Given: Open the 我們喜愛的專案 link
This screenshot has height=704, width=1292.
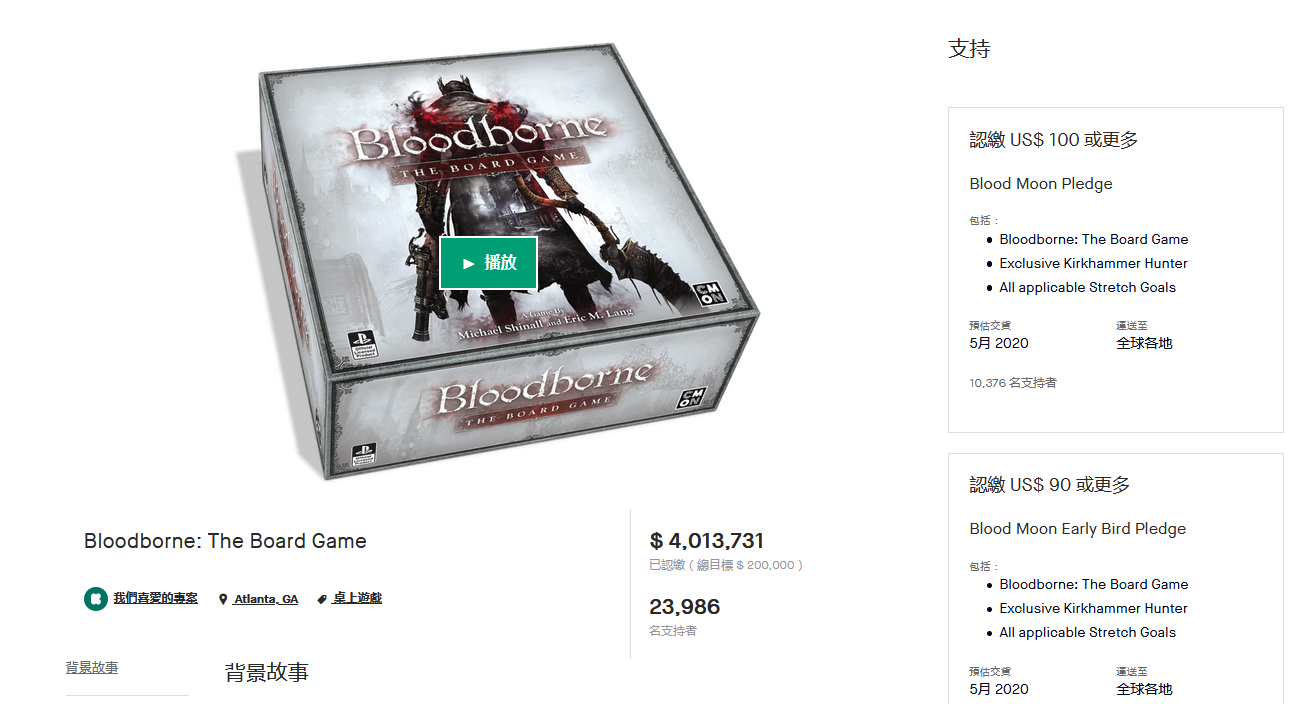Looking at the screenshot, I should click(x=155, y=598).
